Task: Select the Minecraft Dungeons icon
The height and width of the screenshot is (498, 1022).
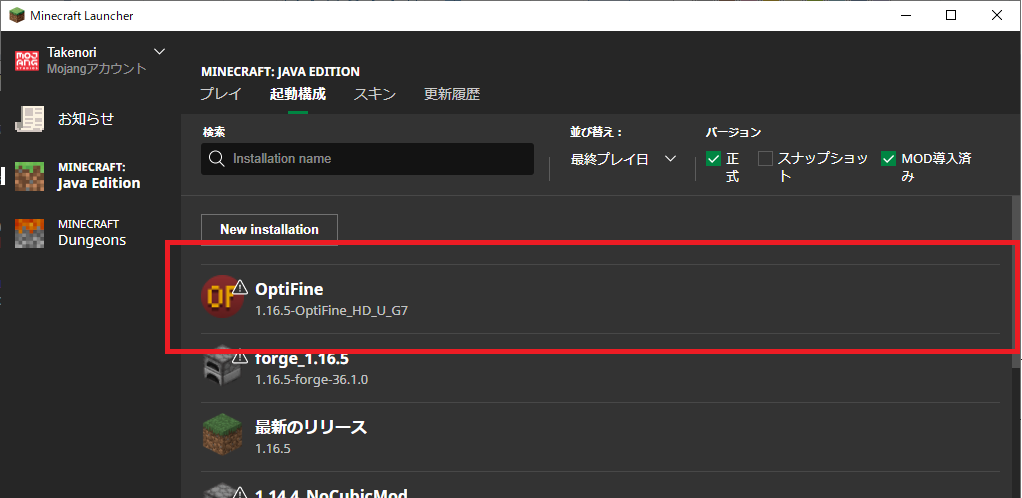Action: click(x=29, y=233)
